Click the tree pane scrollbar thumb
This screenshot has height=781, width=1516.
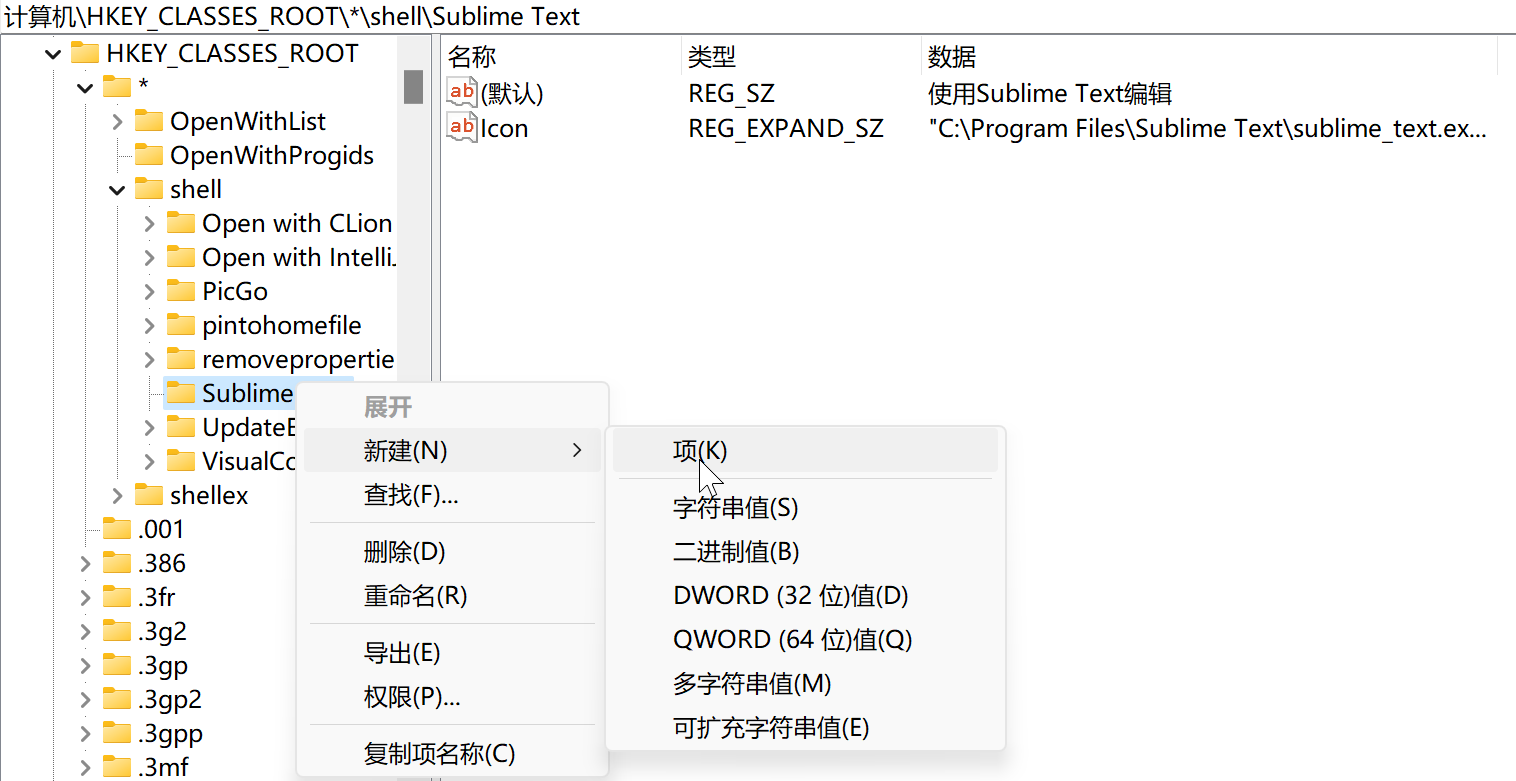(413, 86)
